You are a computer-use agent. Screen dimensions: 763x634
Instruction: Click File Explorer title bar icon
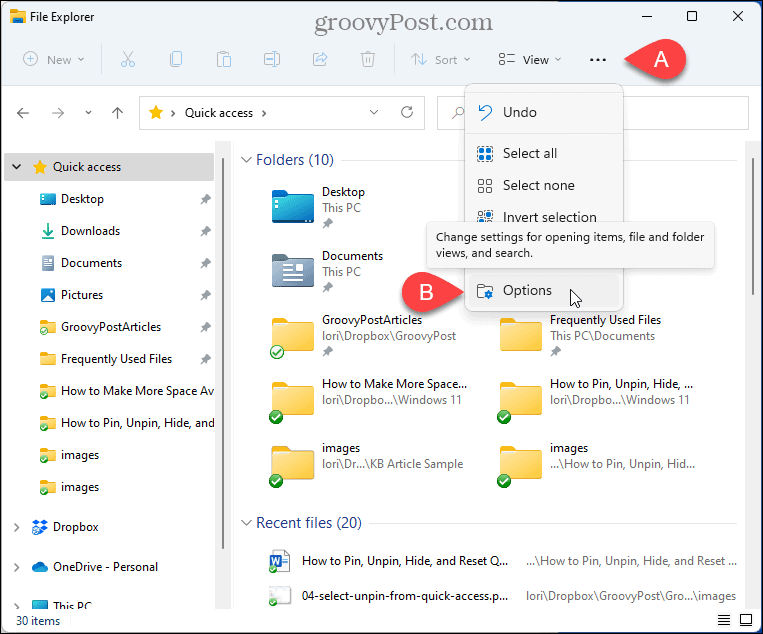pos(18,16)
